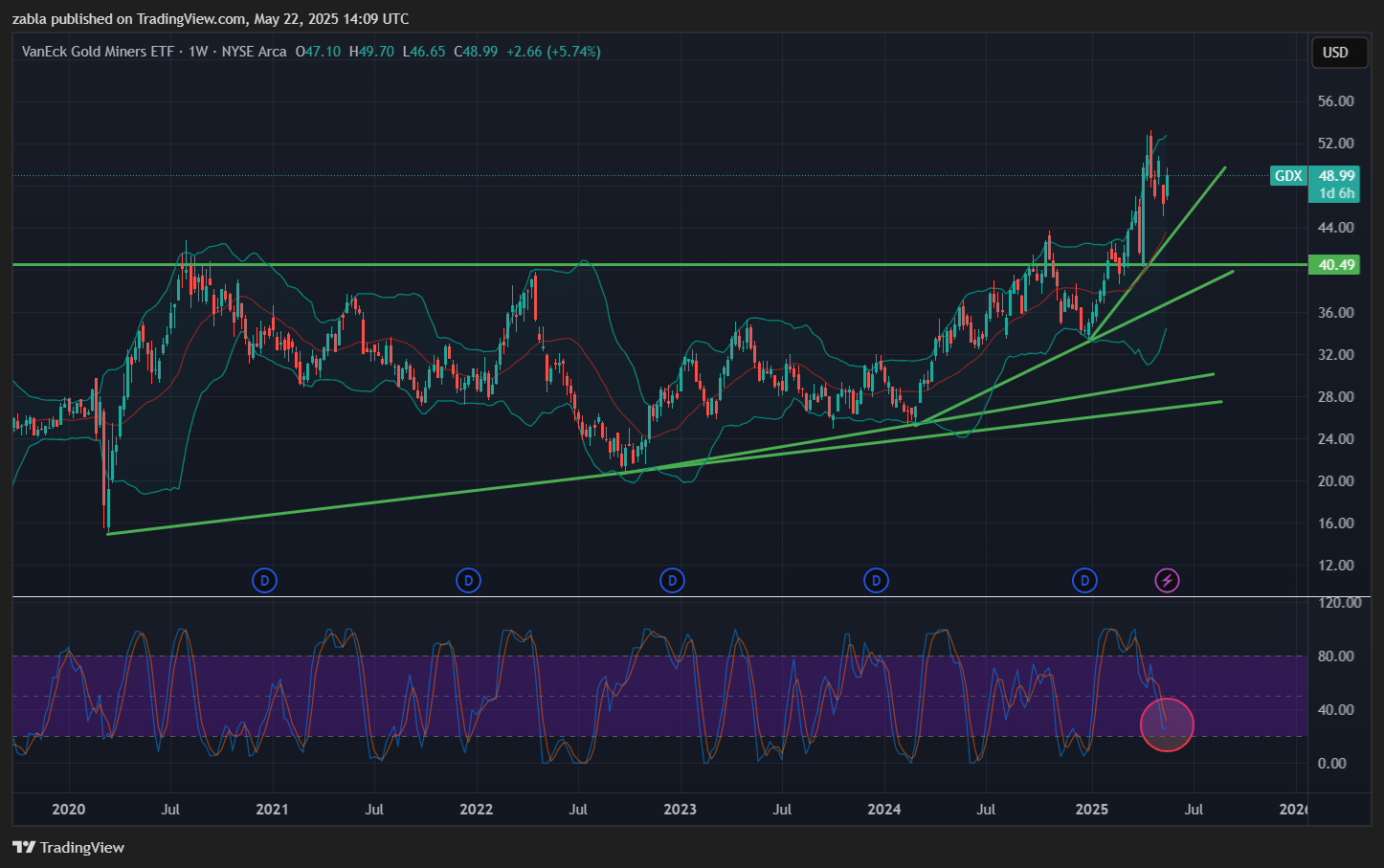Click the 48.99 current price label

coord(1336,176)
